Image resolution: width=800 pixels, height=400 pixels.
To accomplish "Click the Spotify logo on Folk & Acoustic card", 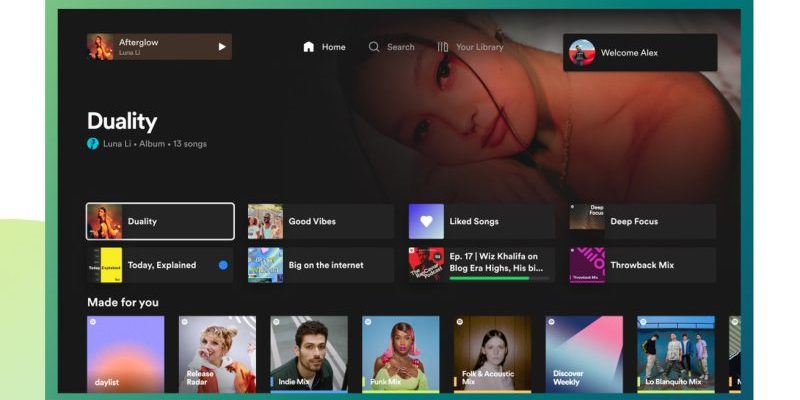I will click(460, 322).
